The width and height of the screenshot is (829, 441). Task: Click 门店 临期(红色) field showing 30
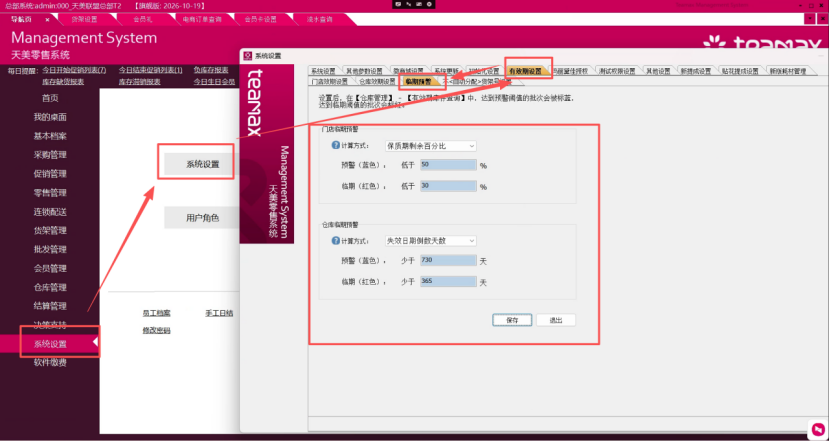[x=448, y=186]
